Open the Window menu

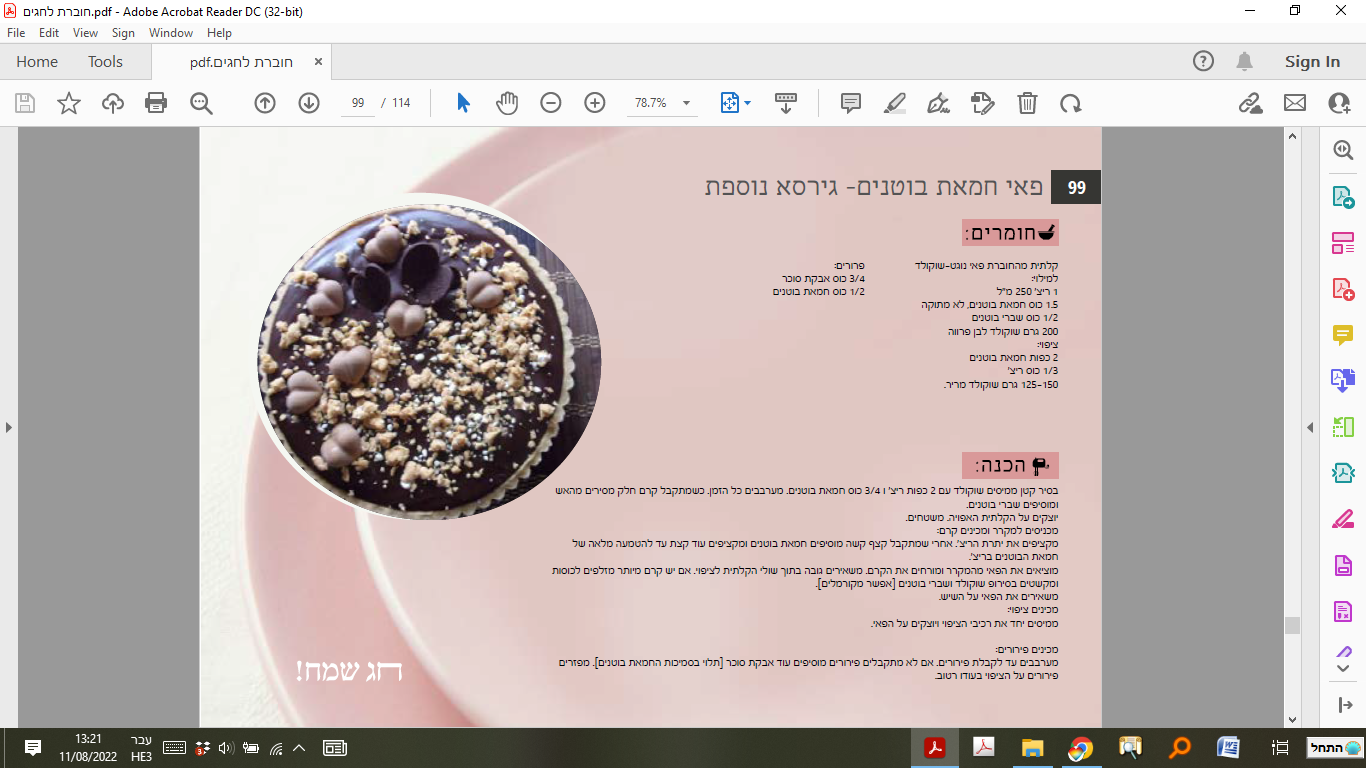tap(171, 33)
